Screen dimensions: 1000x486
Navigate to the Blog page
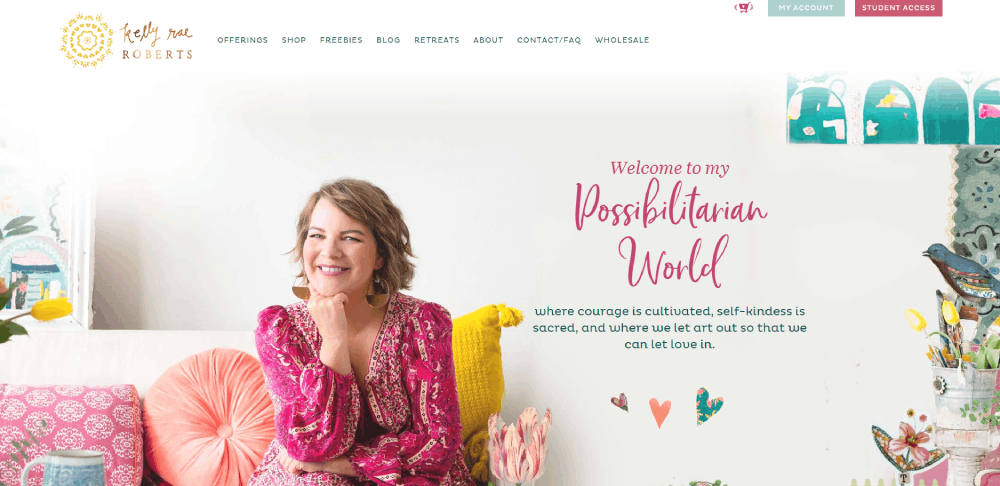pos(388,40)
